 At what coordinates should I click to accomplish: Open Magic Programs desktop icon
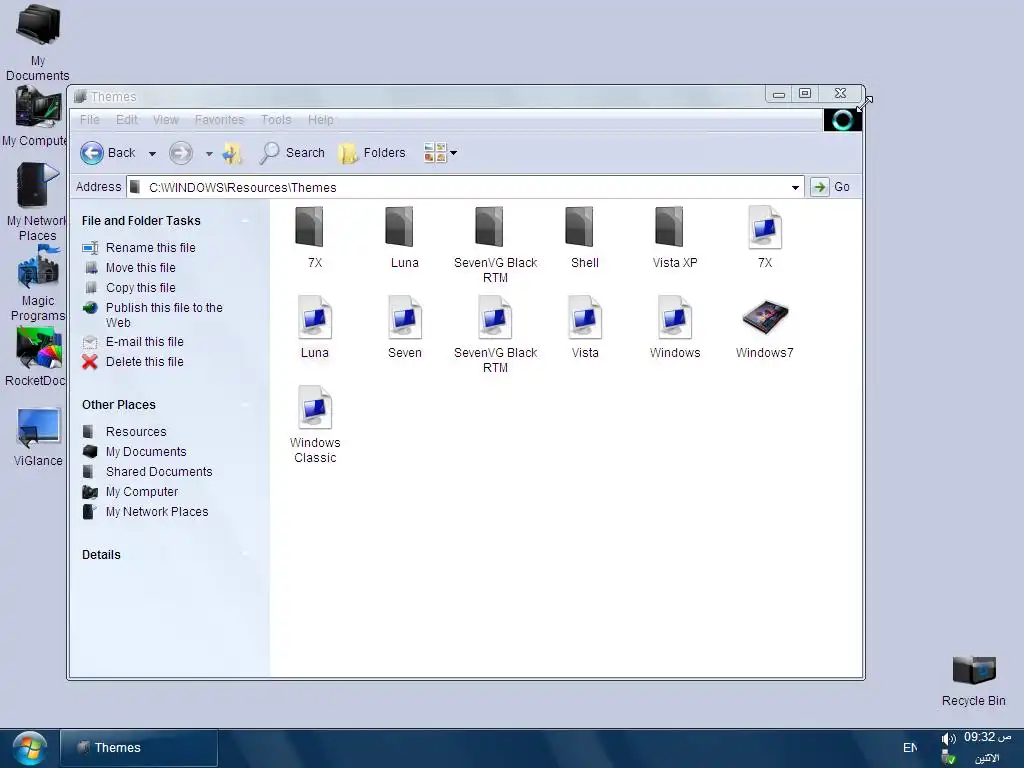point(38,284)
